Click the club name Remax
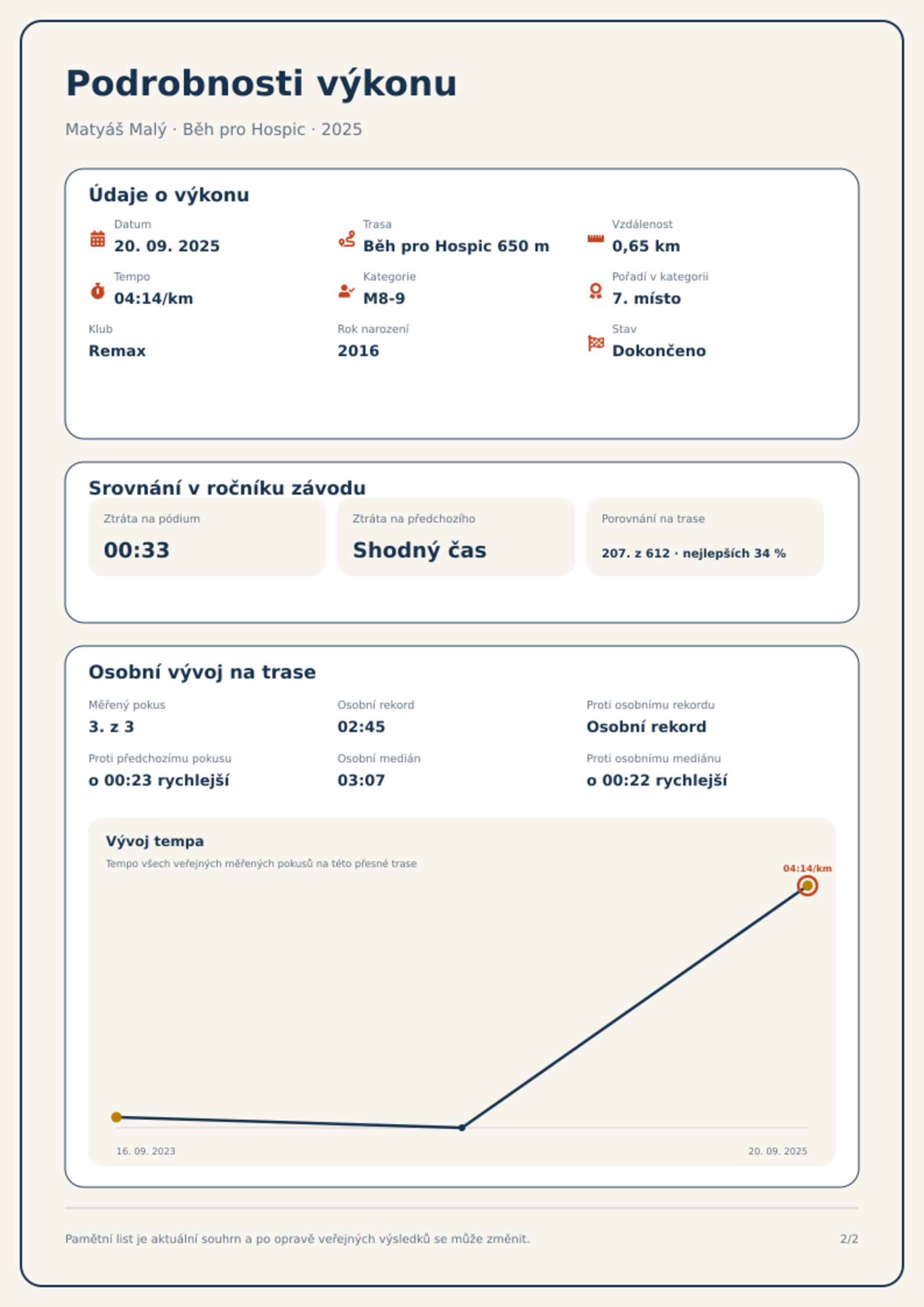This screenshot has width=924, height=1307. click(117, 351)
